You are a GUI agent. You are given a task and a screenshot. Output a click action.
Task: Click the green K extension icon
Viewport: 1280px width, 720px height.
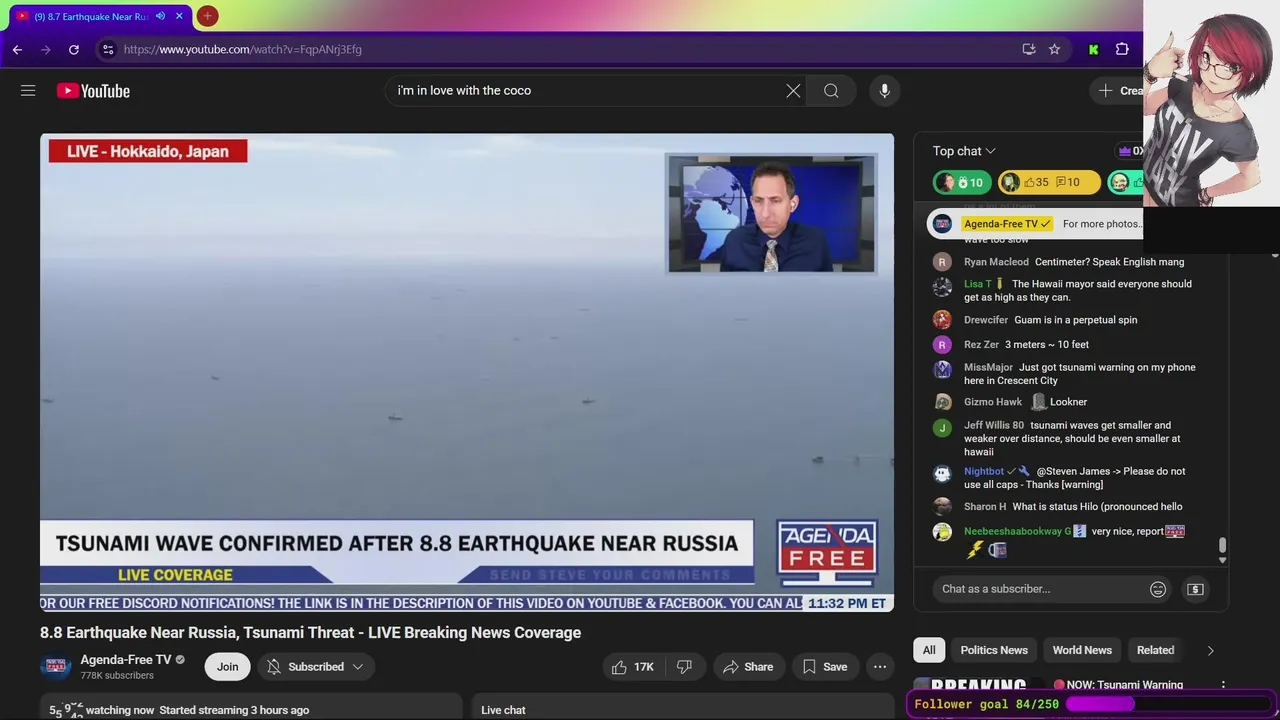pyautogui.click(x=1093, y=49)
